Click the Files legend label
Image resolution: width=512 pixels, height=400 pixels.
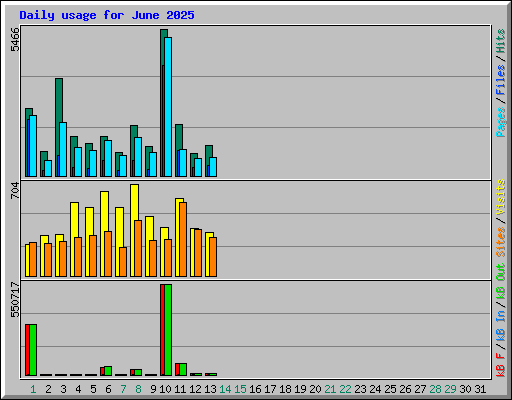(501, 80)
